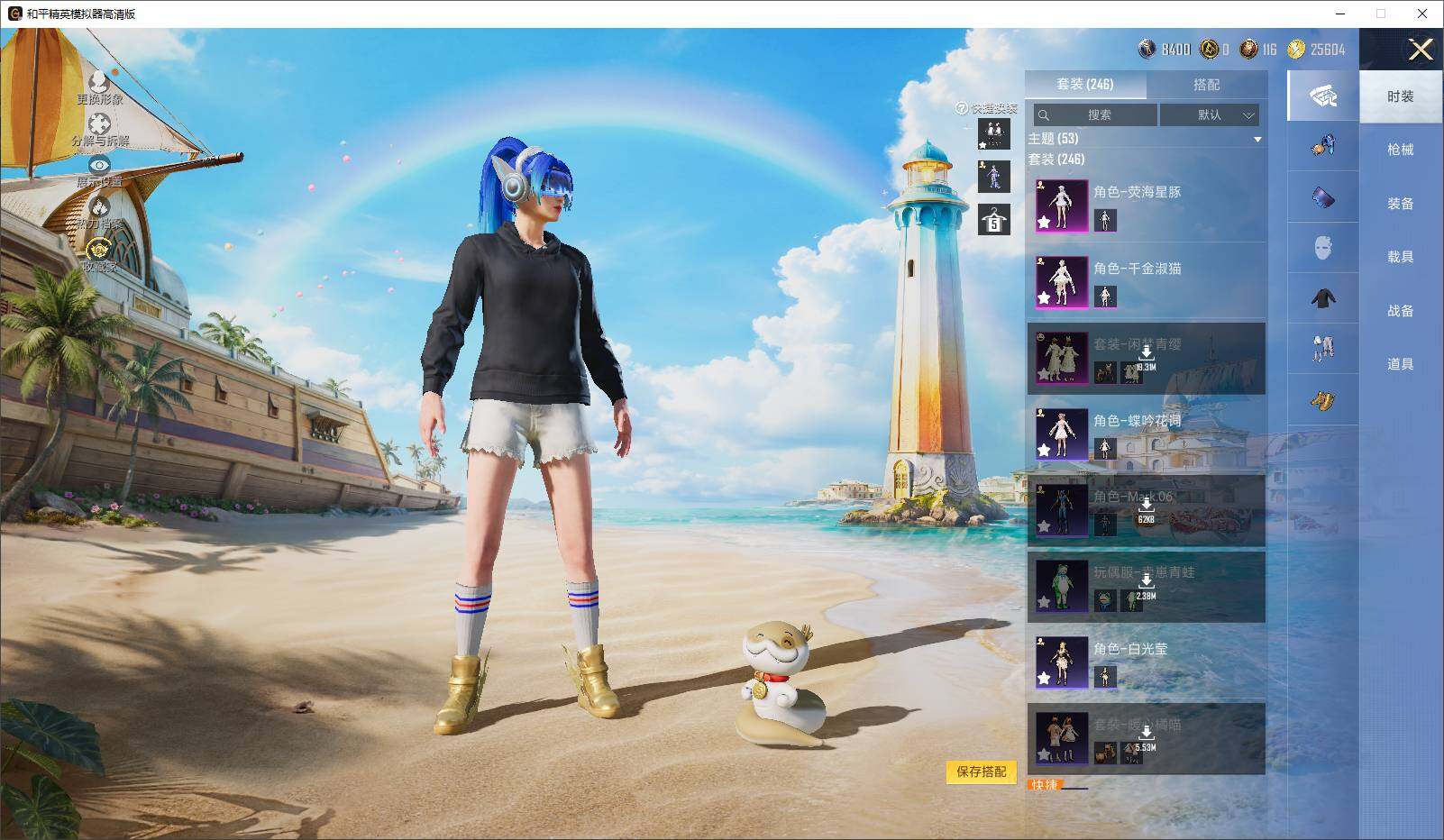Select the pants category icon

pos(1322,349)
